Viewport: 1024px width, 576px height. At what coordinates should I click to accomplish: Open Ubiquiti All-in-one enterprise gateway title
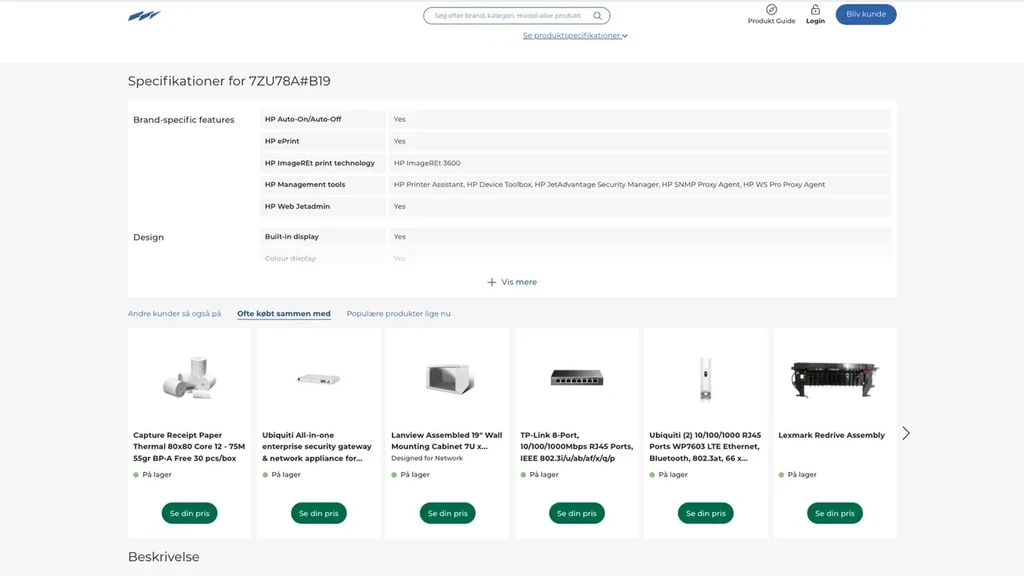click(317, 447)
